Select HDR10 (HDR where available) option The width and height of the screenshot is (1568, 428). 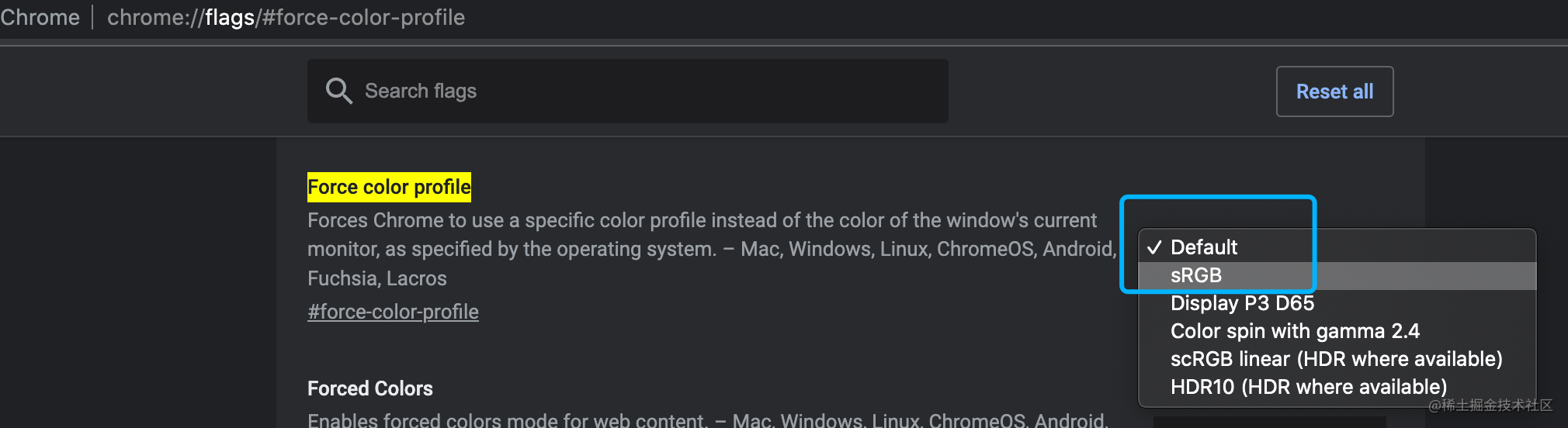pyautogui.click(x=1337, y=387)
